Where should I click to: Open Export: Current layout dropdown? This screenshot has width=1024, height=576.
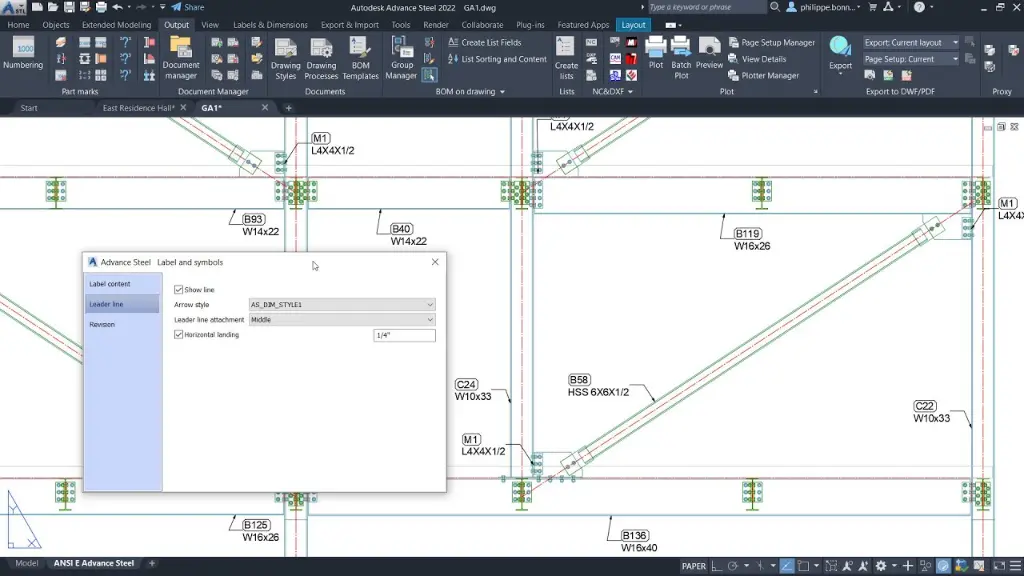pos(911,42)
